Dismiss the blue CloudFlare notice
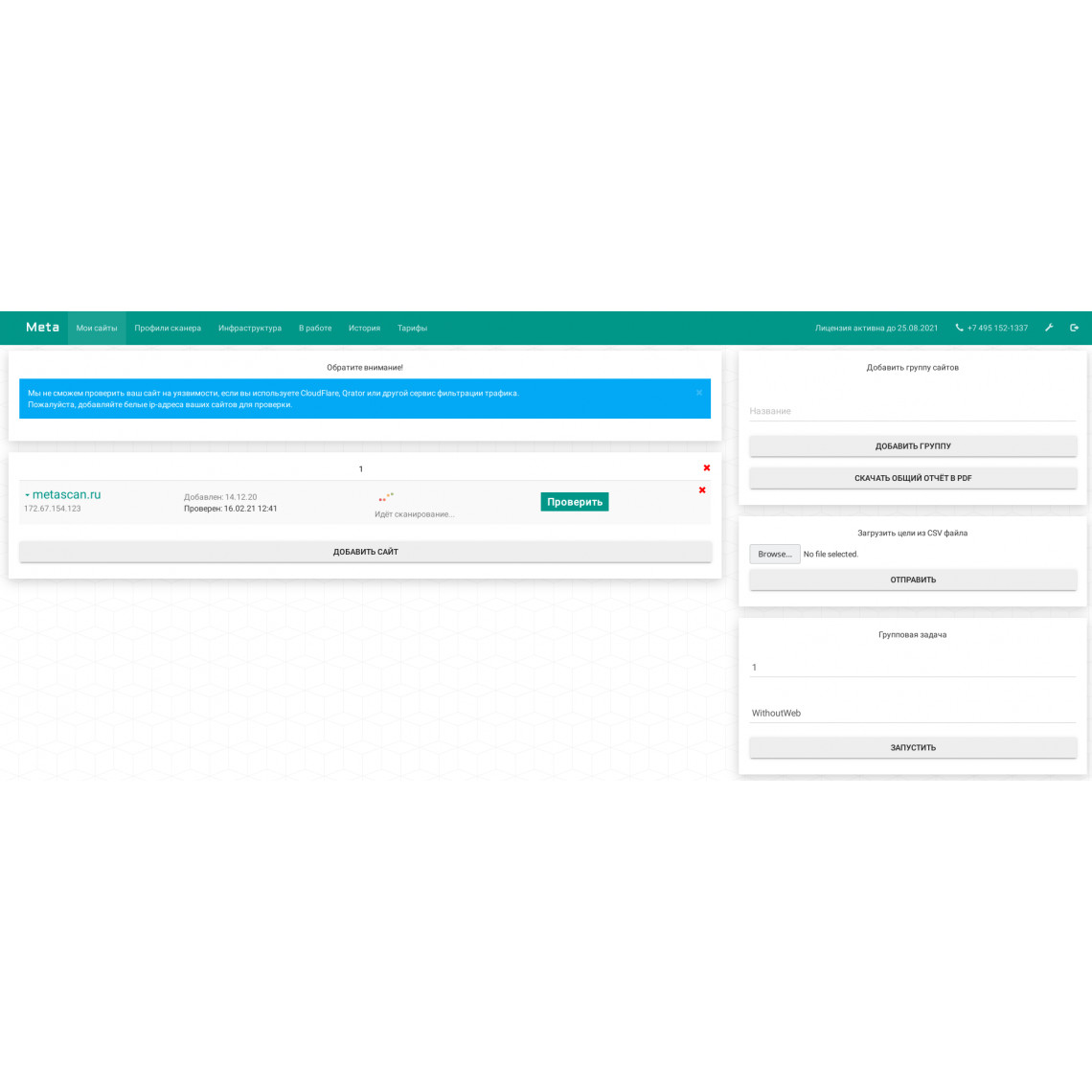 [x=699, y=393]
